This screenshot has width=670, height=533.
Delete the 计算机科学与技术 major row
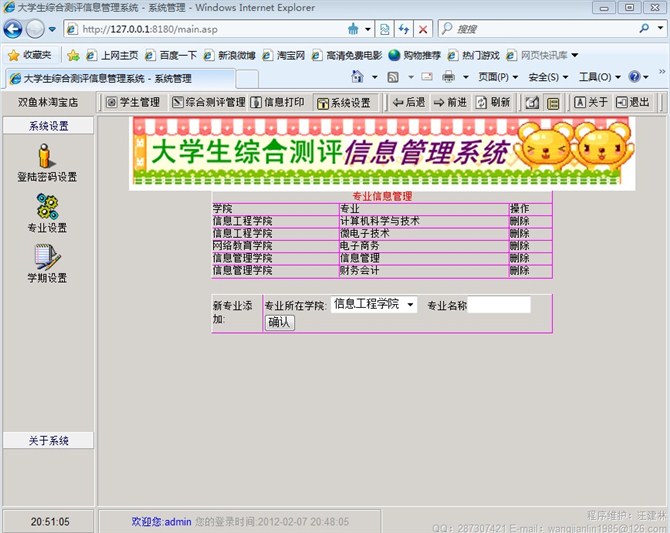tap(519, 221)
